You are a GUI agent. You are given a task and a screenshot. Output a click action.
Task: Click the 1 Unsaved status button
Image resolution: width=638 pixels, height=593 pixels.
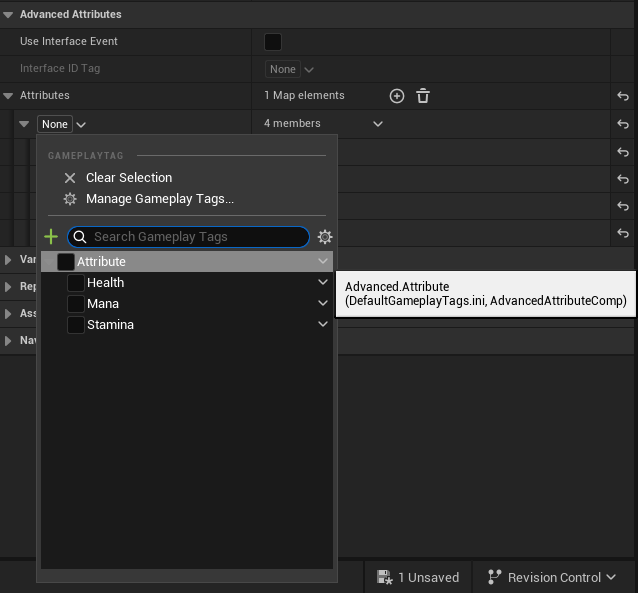418,577
